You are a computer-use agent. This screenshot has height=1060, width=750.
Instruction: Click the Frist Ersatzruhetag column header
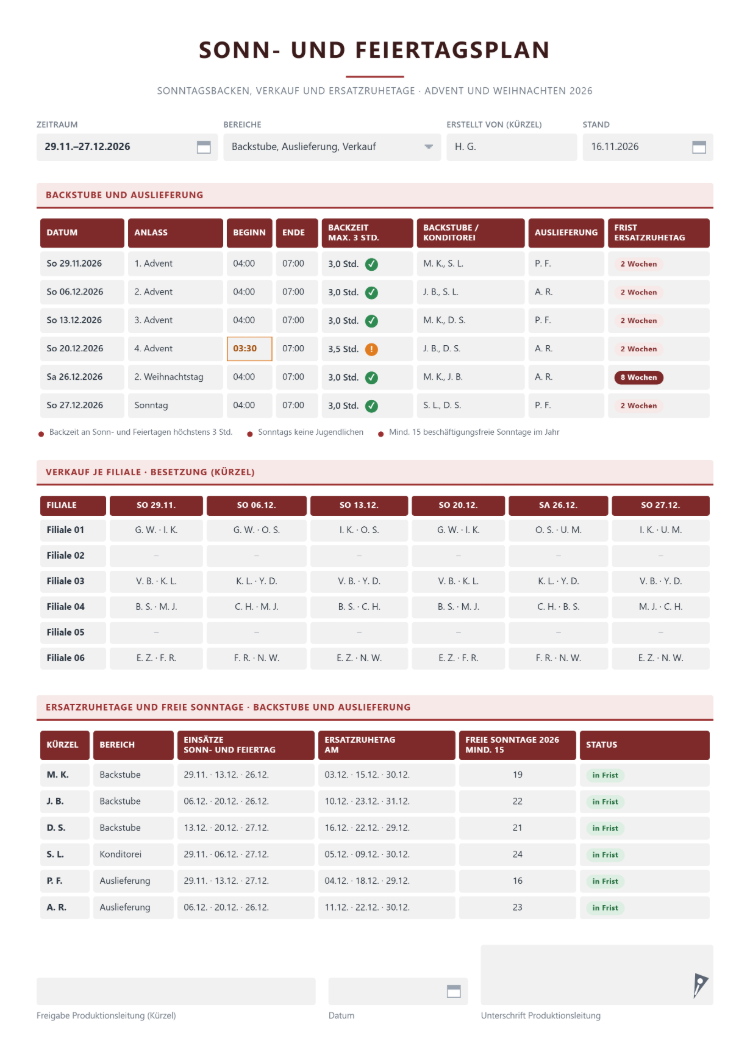coord(659,233)
